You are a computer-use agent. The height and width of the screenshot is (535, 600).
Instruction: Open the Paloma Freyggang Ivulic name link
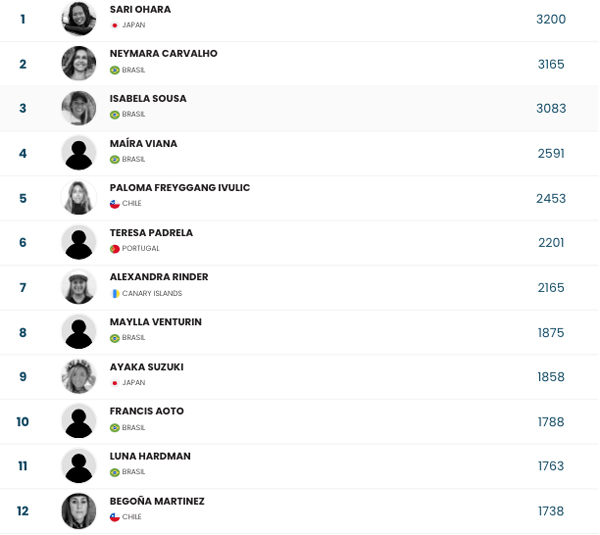coord(180,188)
